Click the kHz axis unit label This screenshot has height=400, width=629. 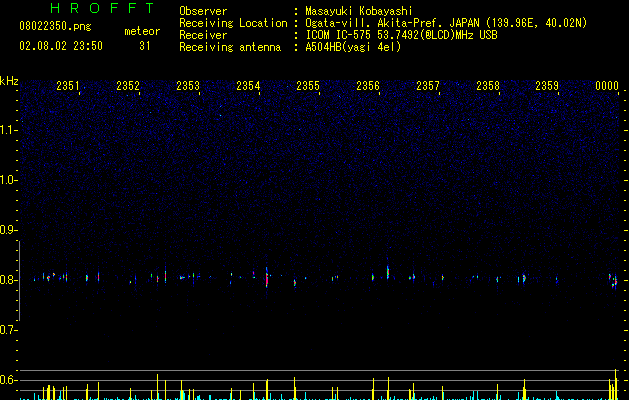[9, 81]
